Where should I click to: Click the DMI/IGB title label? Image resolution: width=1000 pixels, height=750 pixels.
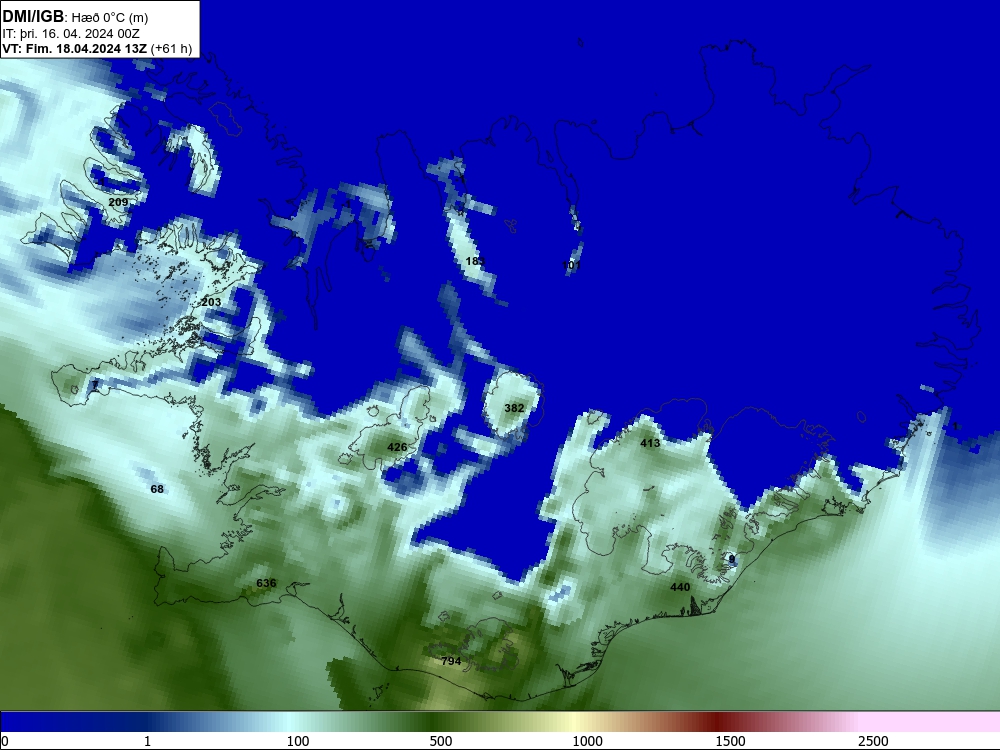[x=33, y=17]
